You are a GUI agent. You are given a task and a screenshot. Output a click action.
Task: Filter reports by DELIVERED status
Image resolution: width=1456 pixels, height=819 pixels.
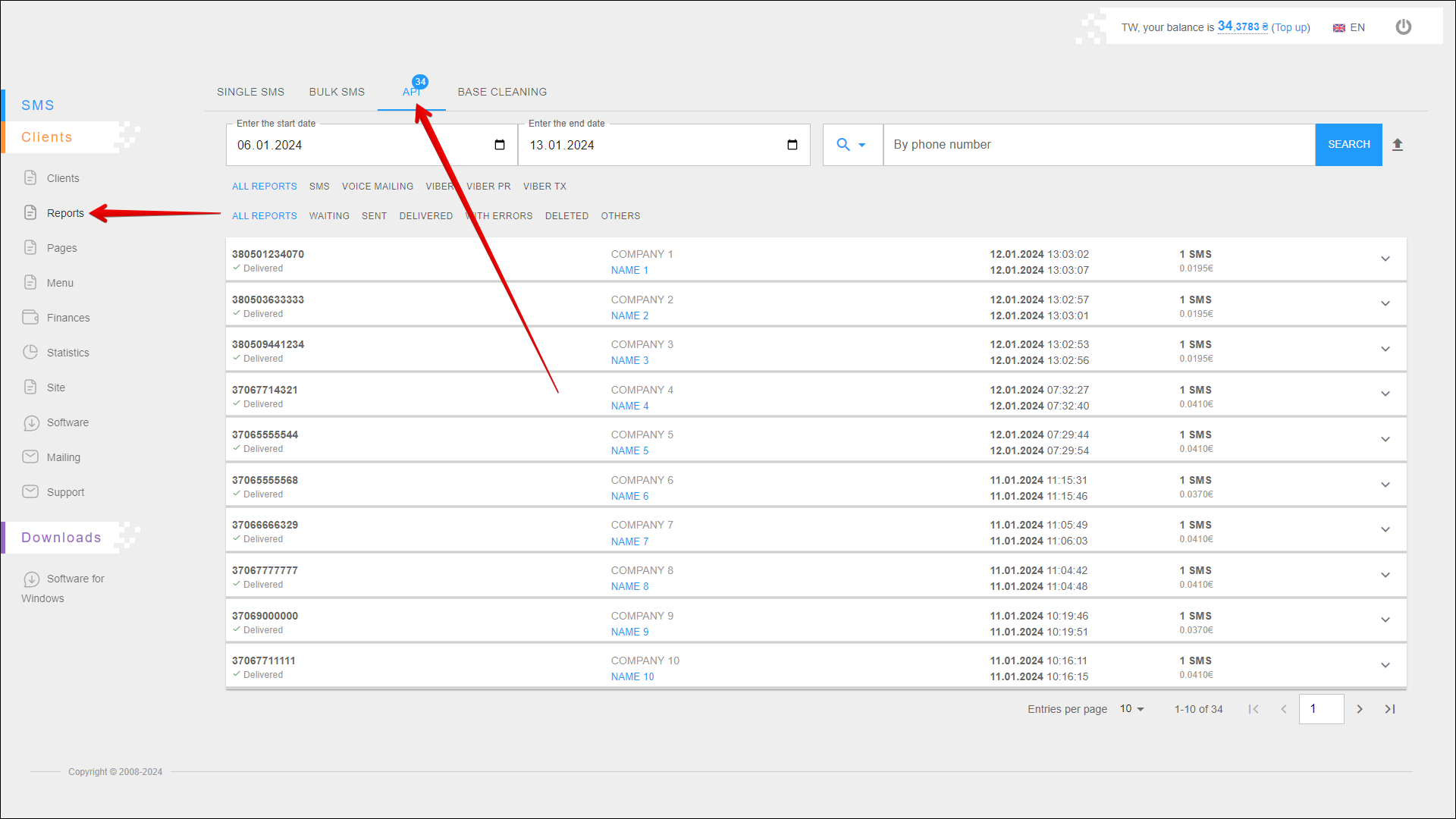[425, 216]
